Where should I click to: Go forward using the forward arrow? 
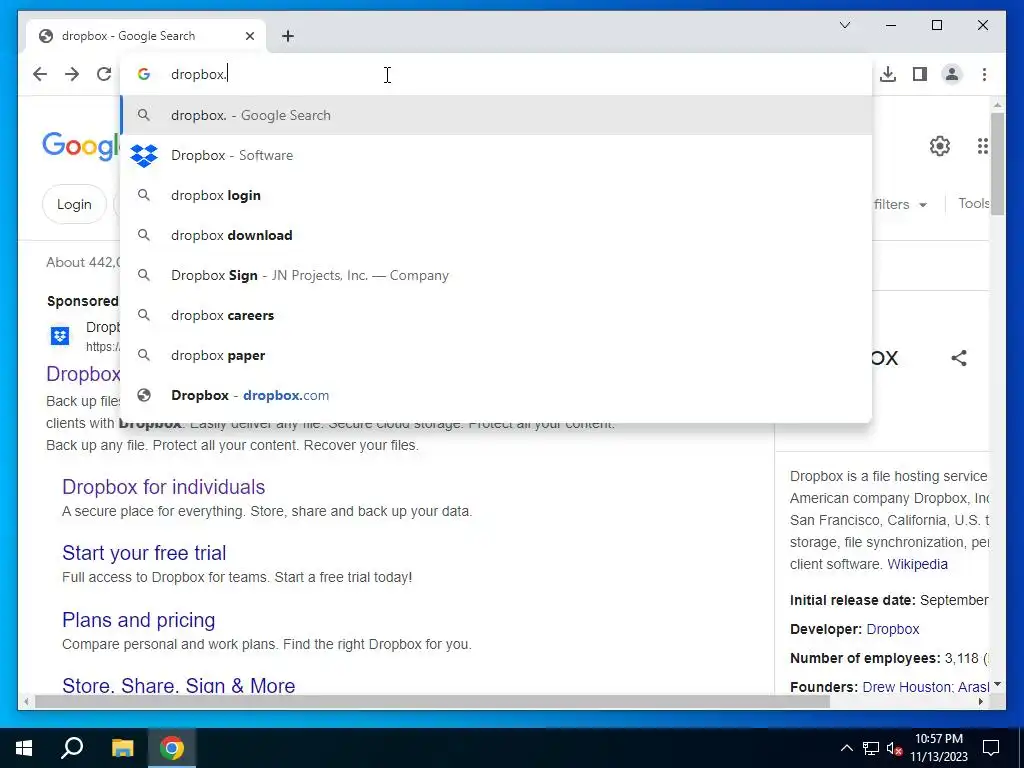(72, 74)
